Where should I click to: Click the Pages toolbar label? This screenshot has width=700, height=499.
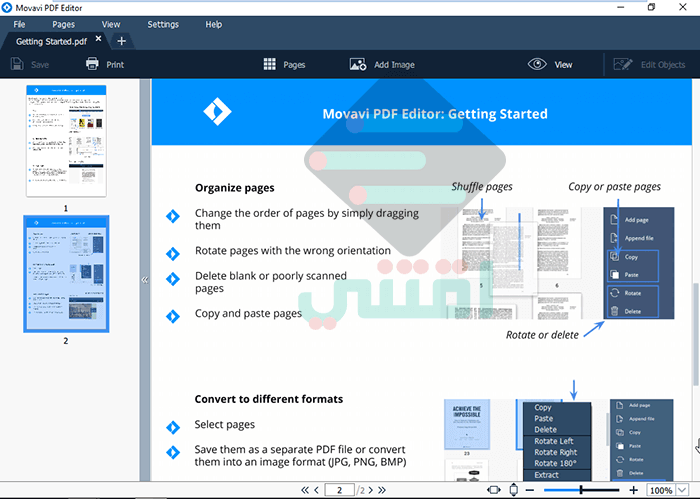pos(294,65)
